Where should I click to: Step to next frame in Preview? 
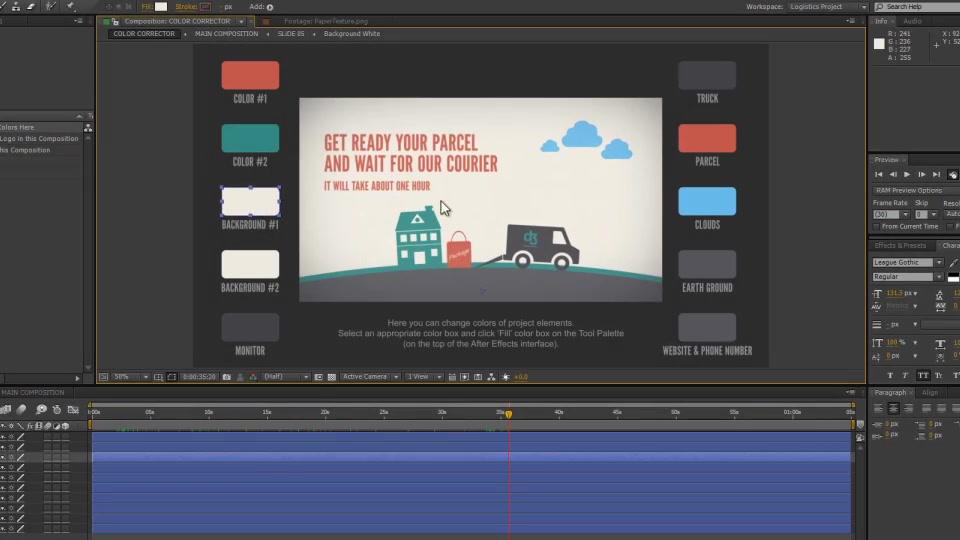[922, 174]
